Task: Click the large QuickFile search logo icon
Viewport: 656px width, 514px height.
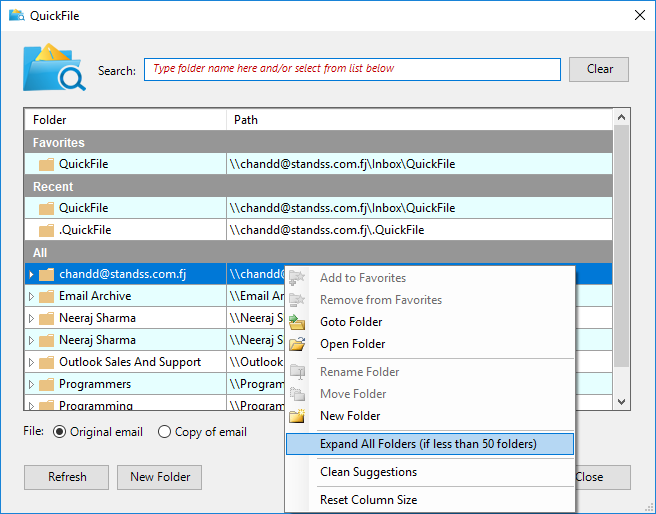Action: 56,68
